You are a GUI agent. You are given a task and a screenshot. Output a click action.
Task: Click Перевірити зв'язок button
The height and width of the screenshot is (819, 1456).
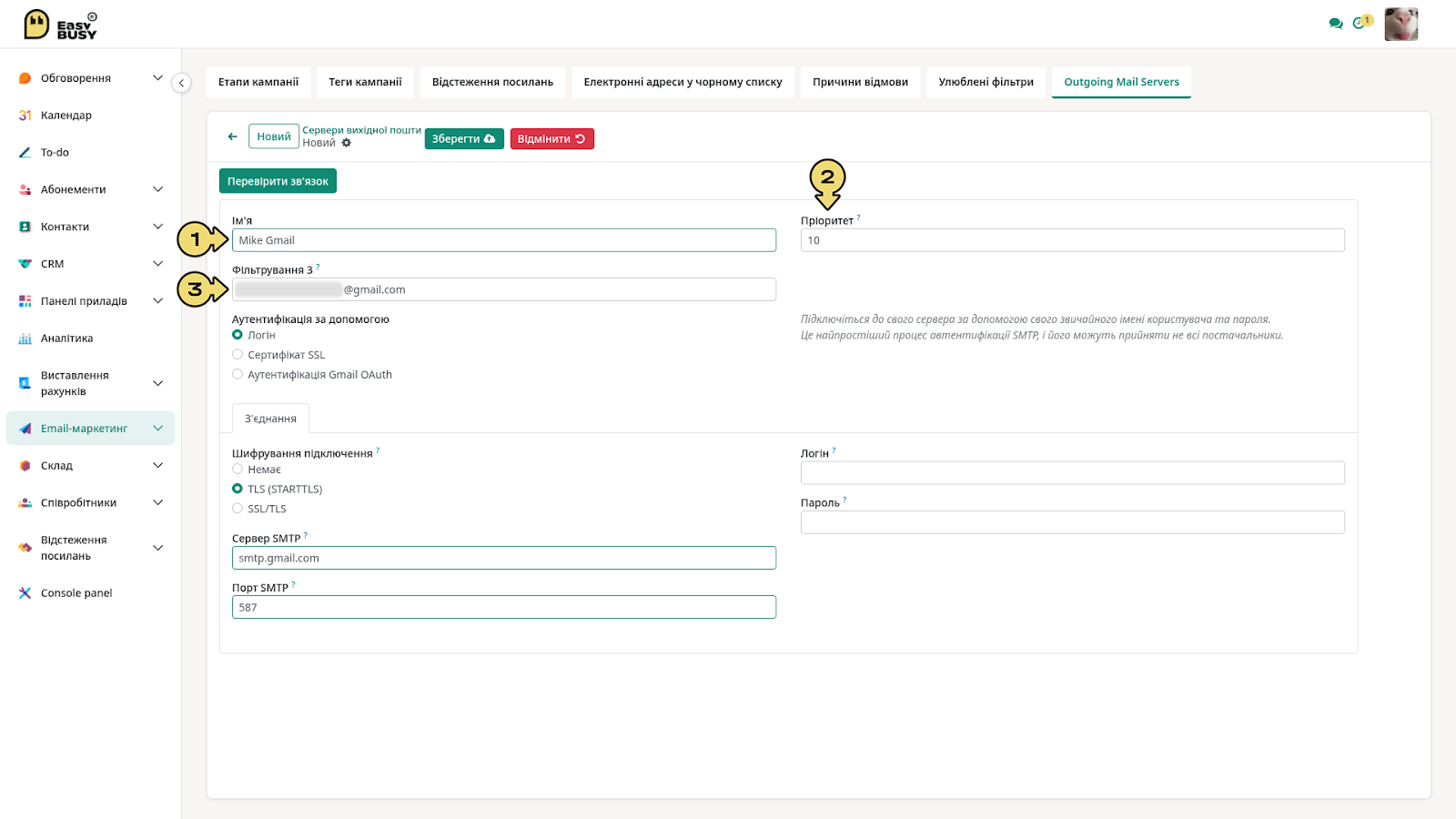pyautogui.click(x=278, y=181)
